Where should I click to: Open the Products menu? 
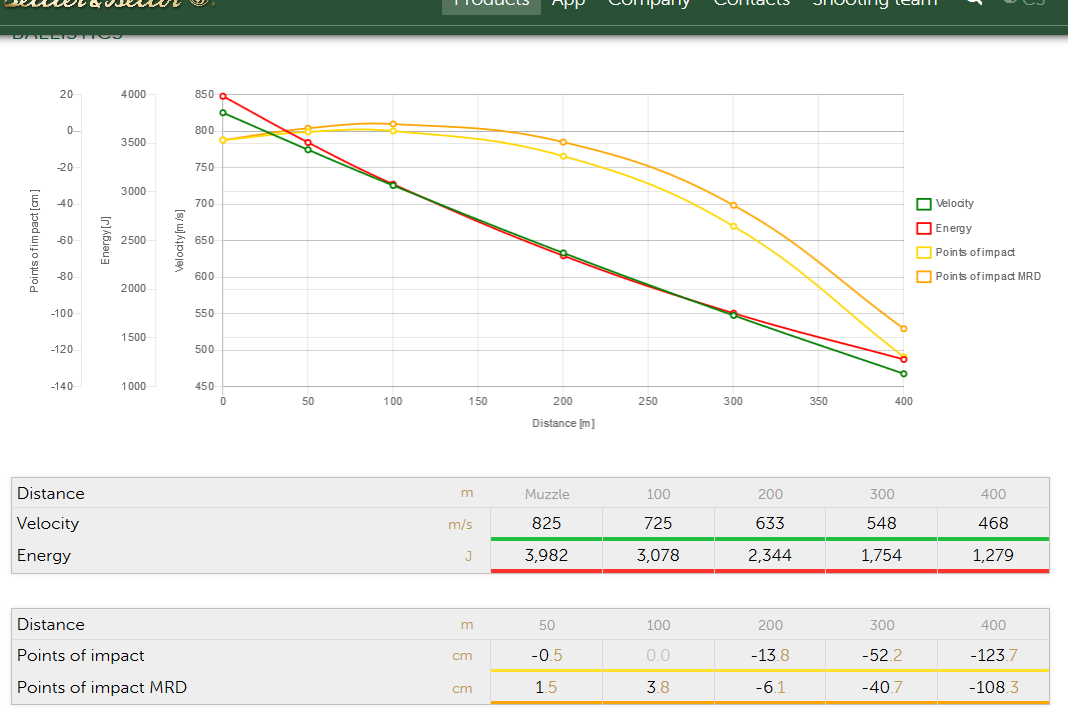click(491, 4)
